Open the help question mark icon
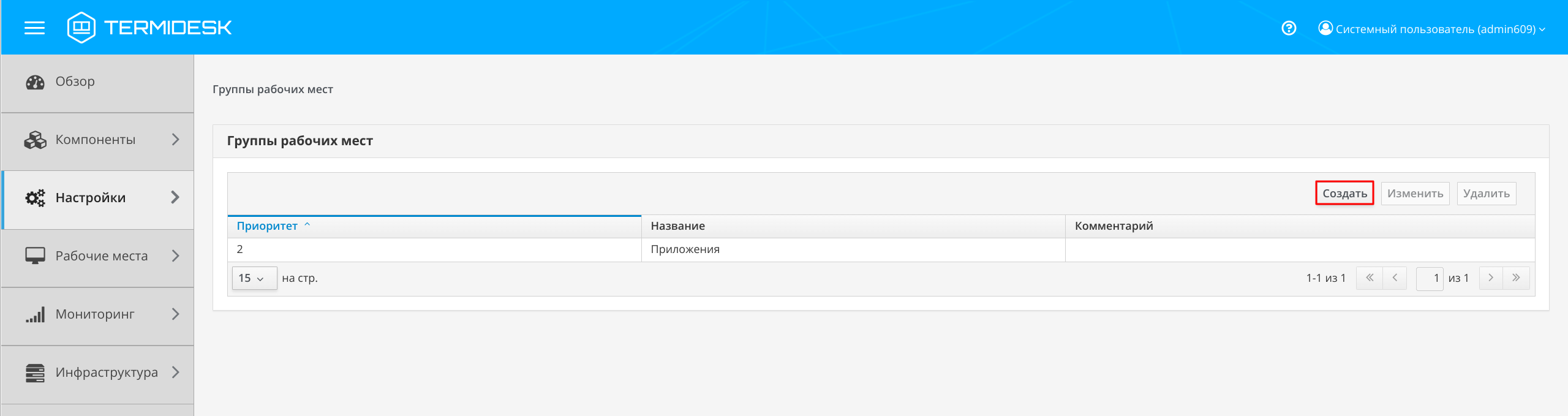 [1289, 28]
